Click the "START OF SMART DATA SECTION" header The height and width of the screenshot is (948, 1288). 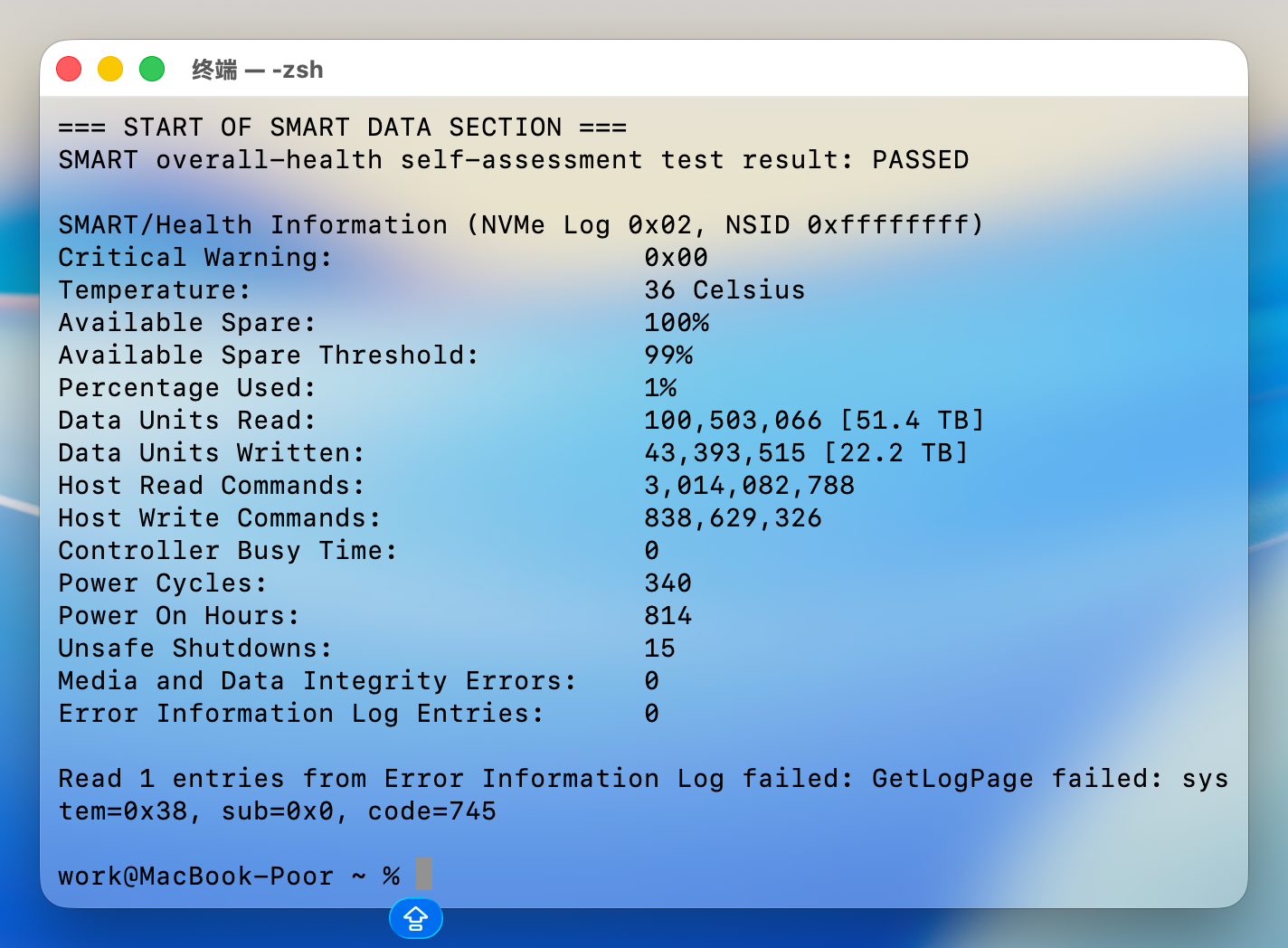(342, 128)
